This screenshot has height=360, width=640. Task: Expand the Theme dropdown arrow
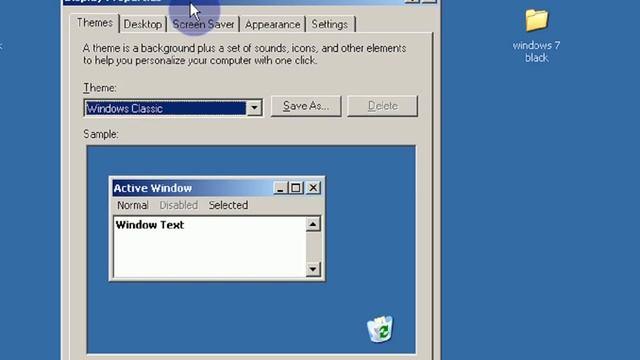(254, 108)
